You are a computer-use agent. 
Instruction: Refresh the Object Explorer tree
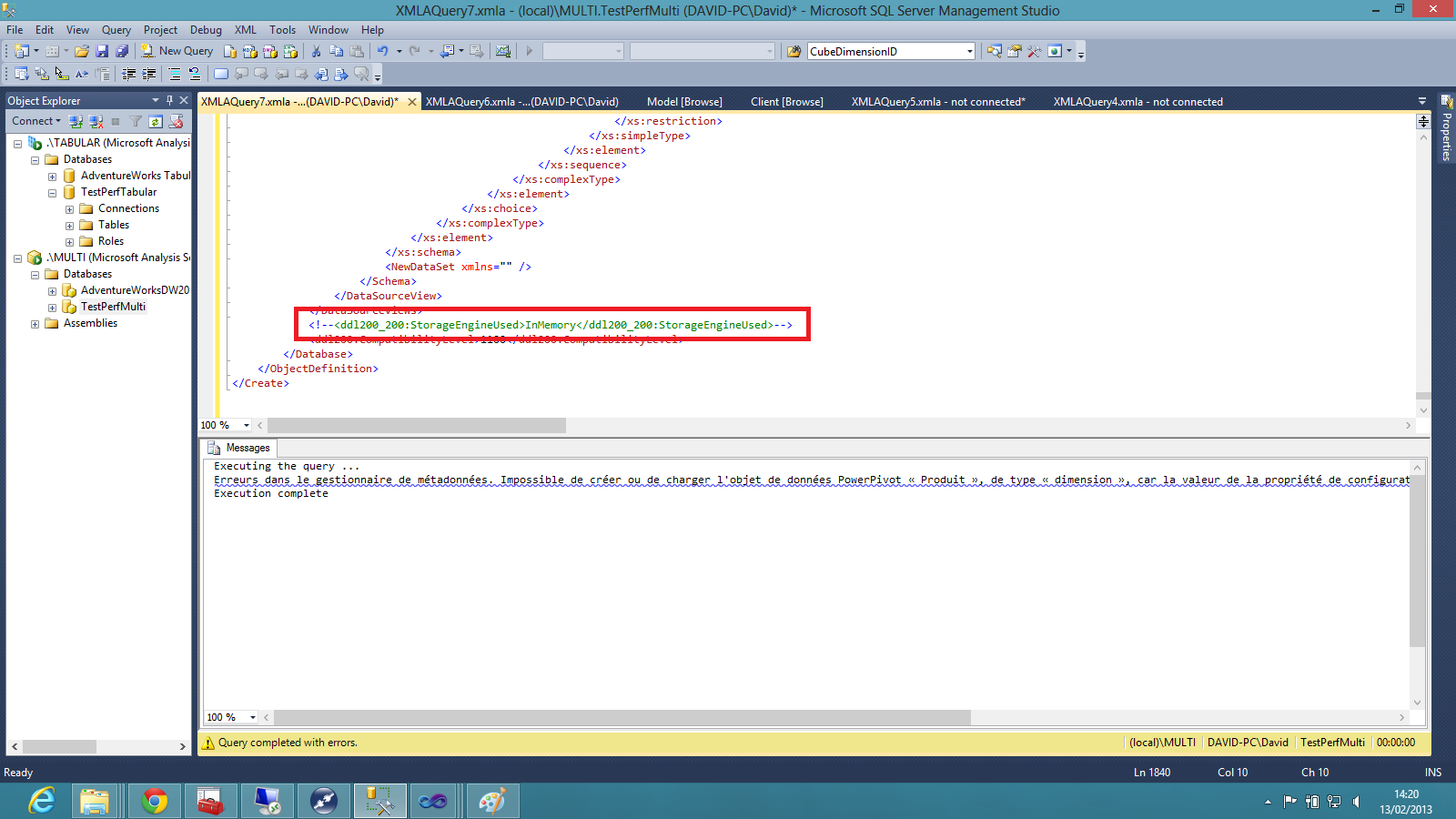click(156, 121)
